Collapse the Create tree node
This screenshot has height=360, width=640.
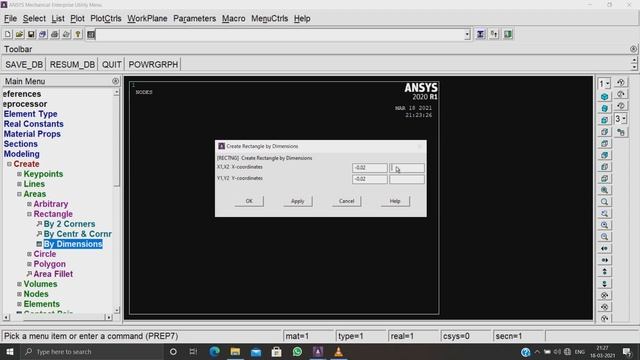[9, 164]
